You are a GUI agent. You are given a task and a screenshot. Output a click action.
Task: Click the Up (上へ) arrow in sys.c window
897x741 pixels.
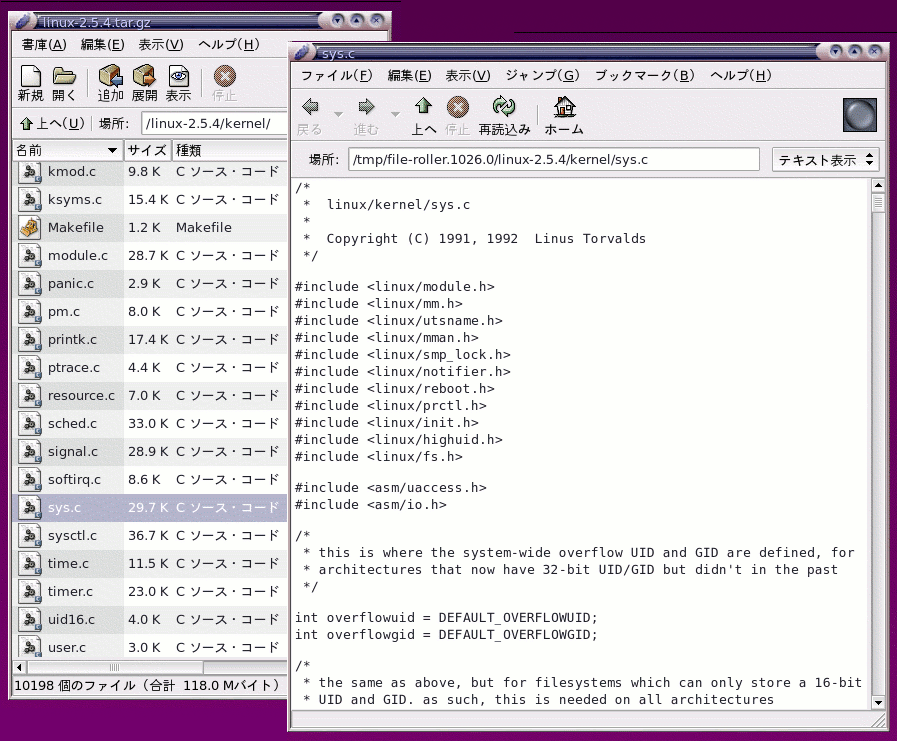(x=424, y=108)
